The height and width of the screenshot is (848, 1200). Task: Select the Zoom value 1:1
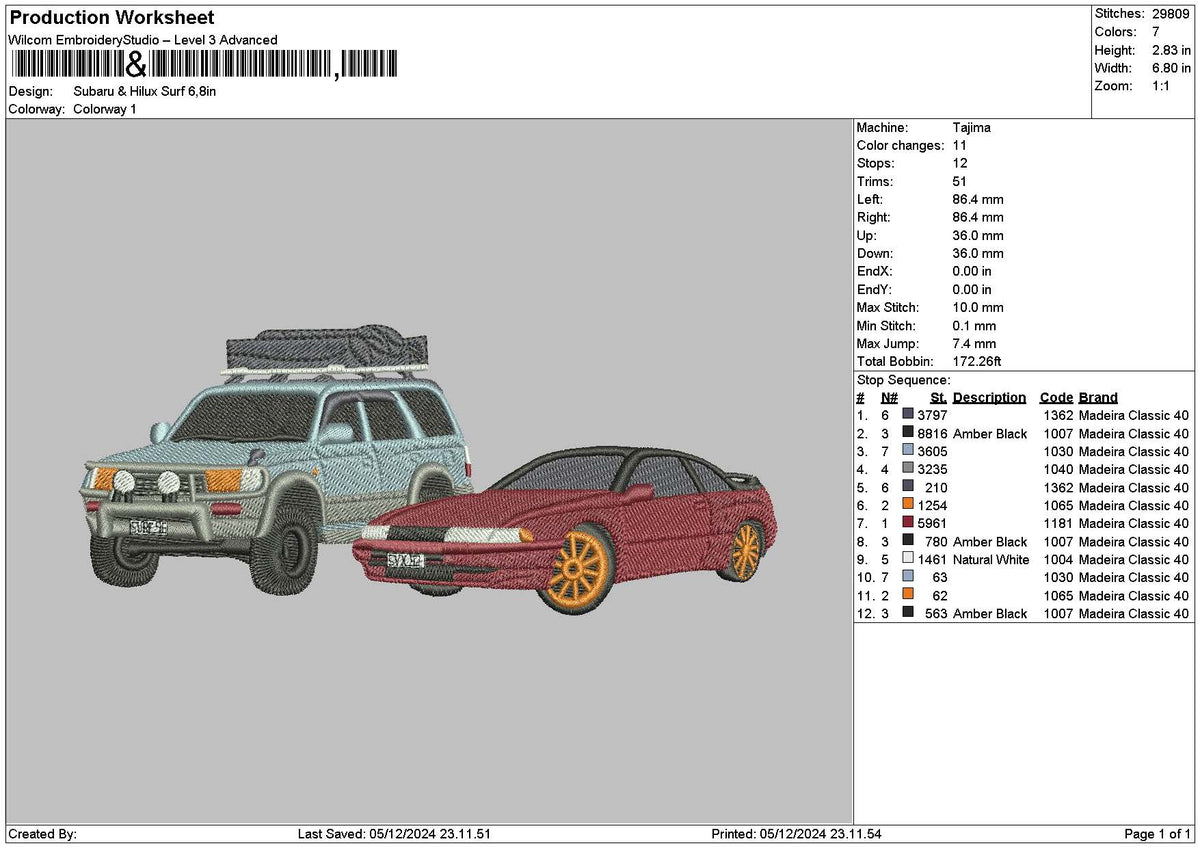pyautogui.click(x=1163, y=86)
